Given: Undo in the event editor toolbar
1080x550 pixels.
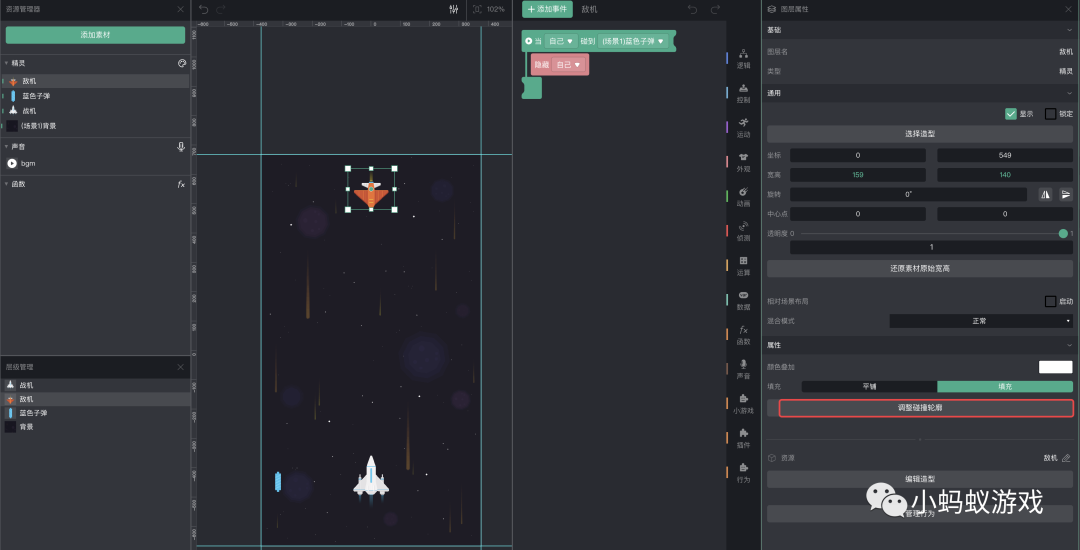Looking at the screenshot, I should (692, 9).
